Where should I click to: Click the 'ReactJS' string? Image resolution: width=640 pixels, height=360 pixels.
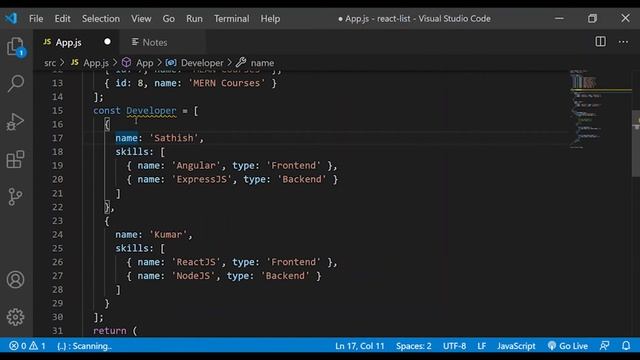coord(196,262)
